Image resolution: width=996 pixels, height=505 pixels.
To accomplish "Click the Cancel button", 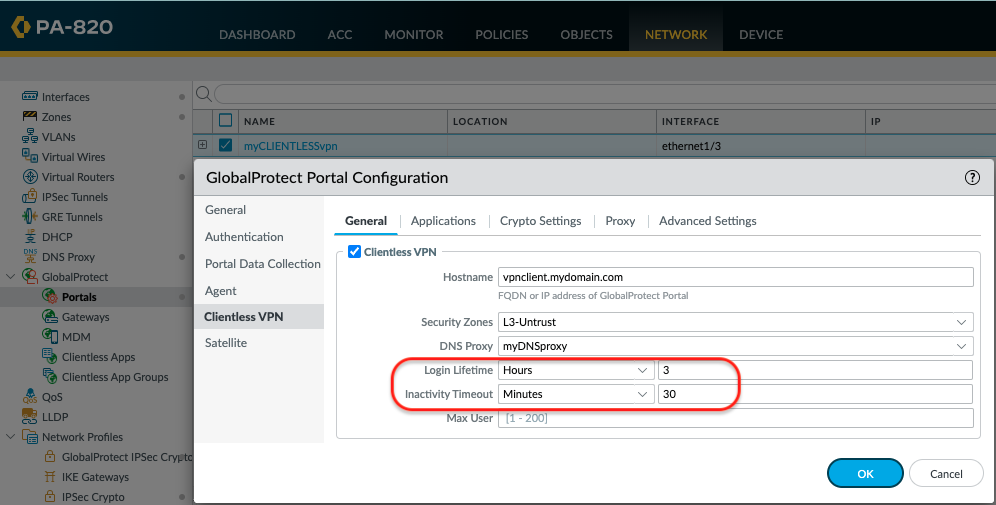I will click(946, 473).
